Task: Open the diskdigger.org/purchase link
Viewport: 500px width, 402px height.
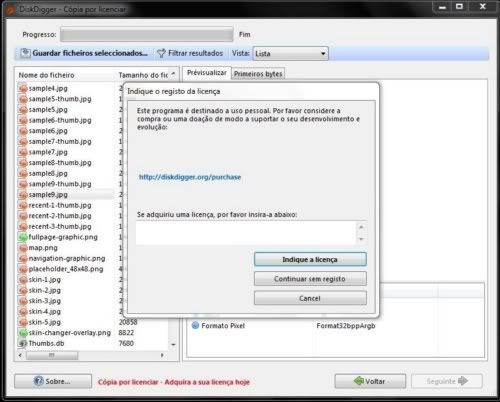Action: tap(190, 177)
